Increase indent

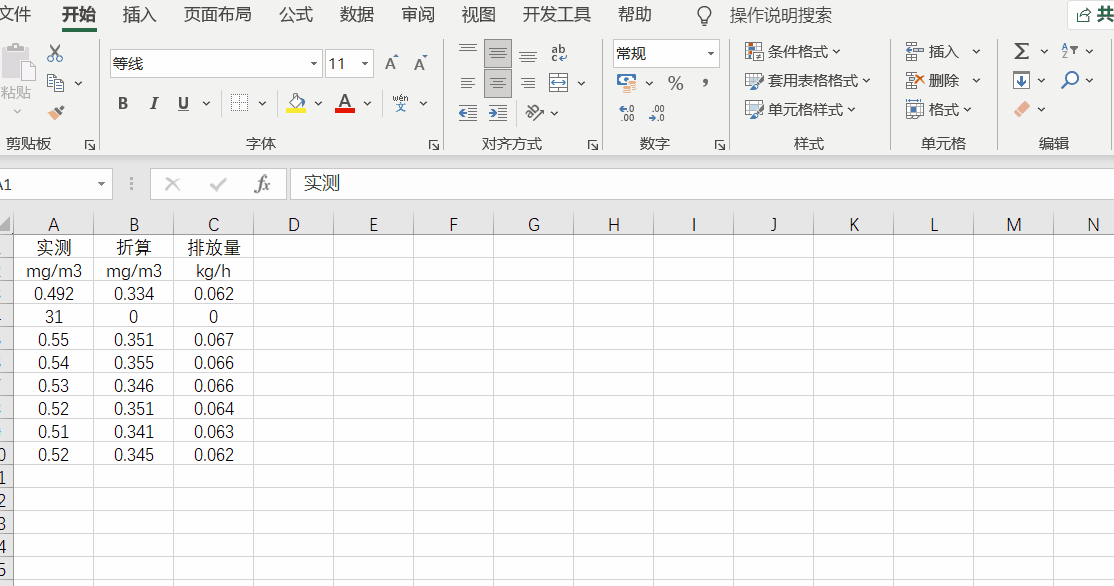[498, 113]
